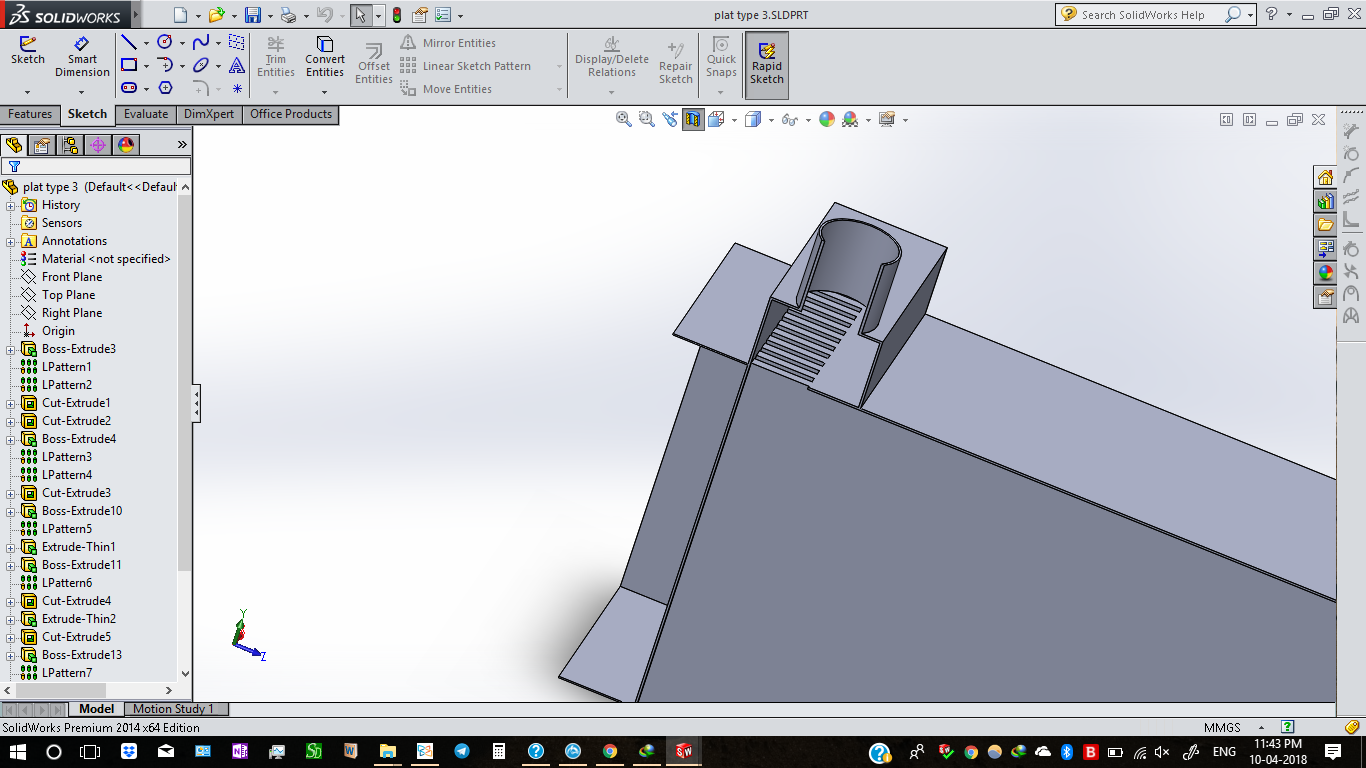Click the Rebuild traffic light icon
1366x768 pixels.
click(396, 15)
